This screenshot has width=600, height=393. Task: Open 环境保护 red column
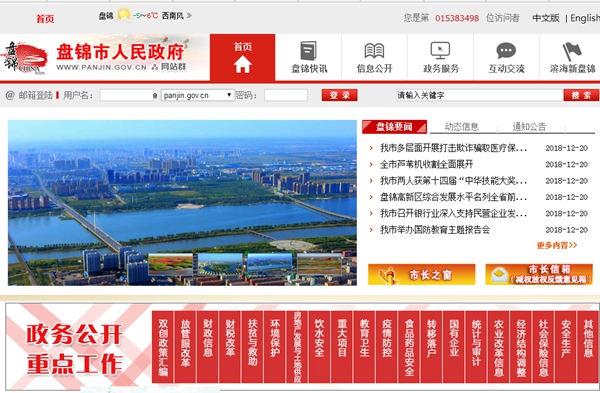[x=275, y=347]
